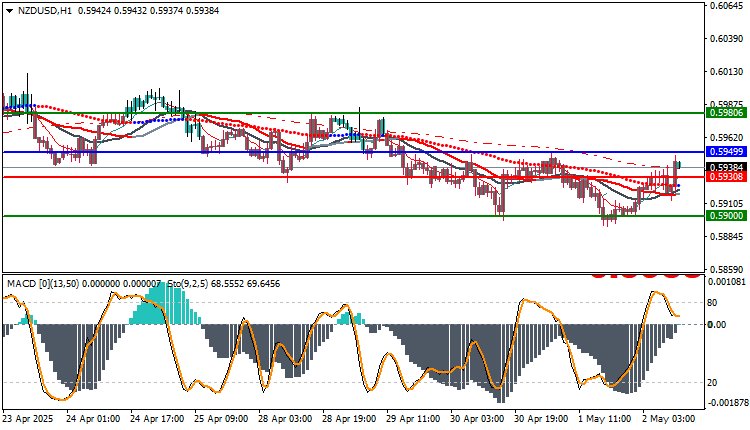The image size is (750, 430).
Task: Click the 23 Apr 2025 date label
Action: (x=28, y=419)
